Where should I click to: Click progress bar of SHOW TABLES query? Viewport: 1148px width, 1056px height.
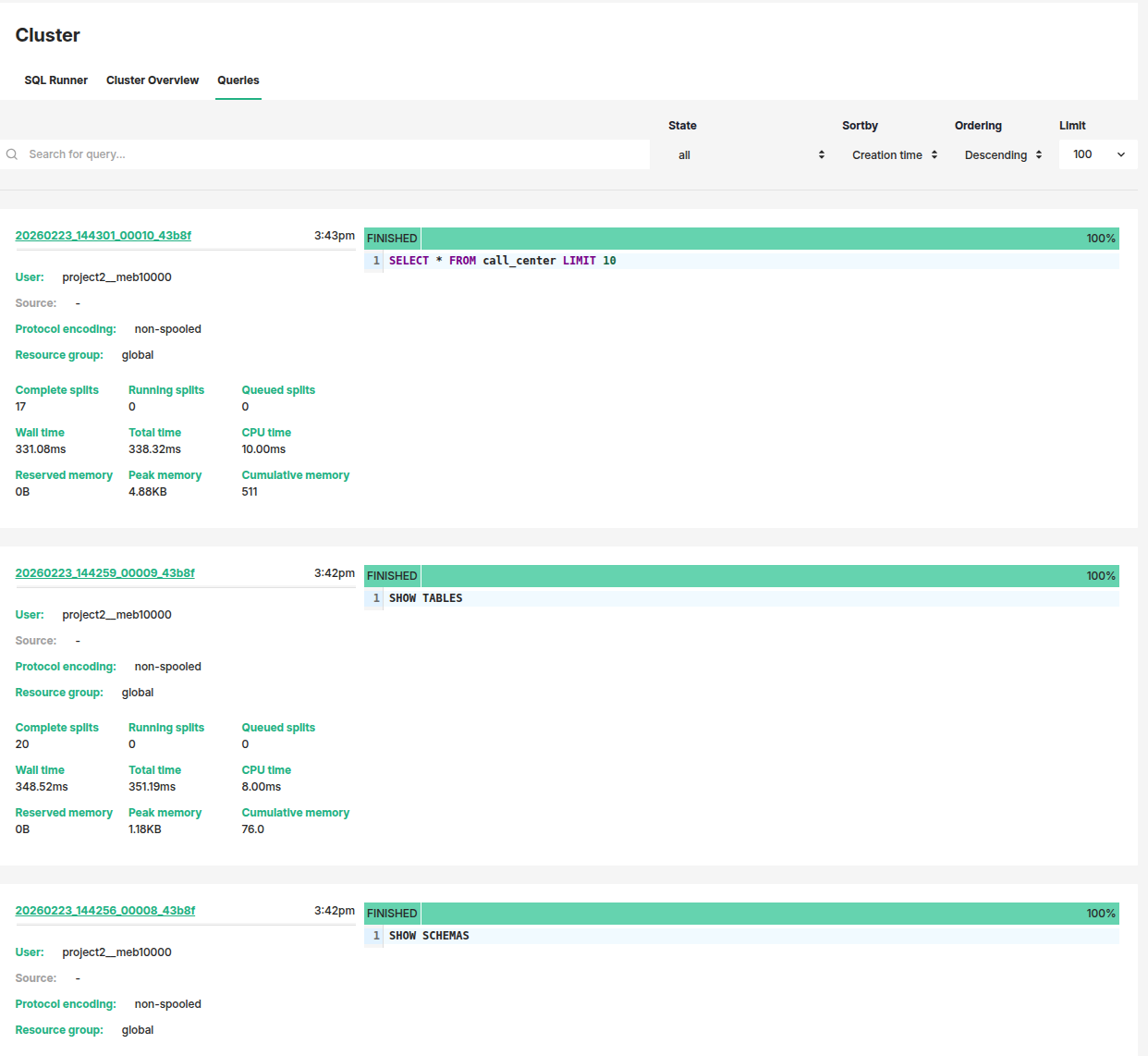point(767,576)
